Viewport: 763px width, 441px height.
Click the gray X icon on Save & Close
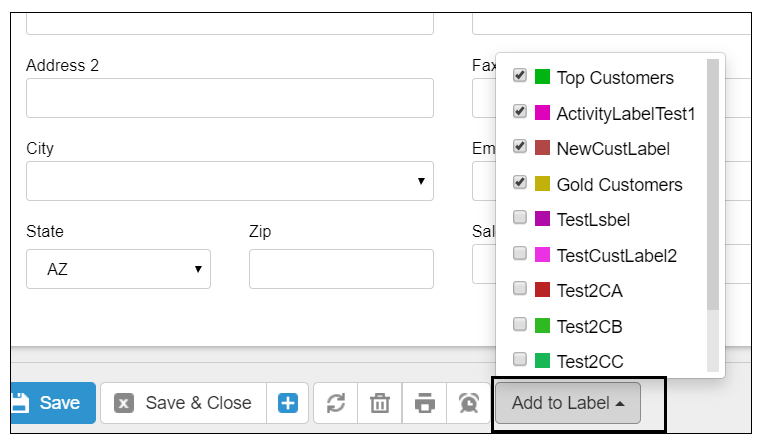124,403
